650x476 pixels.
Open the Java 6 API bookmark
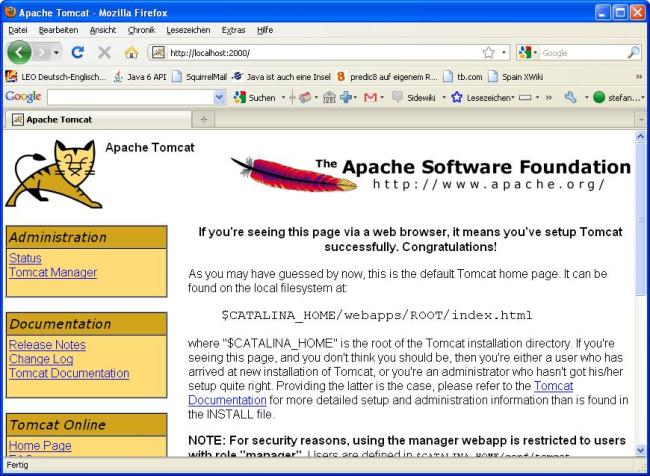tap(140, 77)
